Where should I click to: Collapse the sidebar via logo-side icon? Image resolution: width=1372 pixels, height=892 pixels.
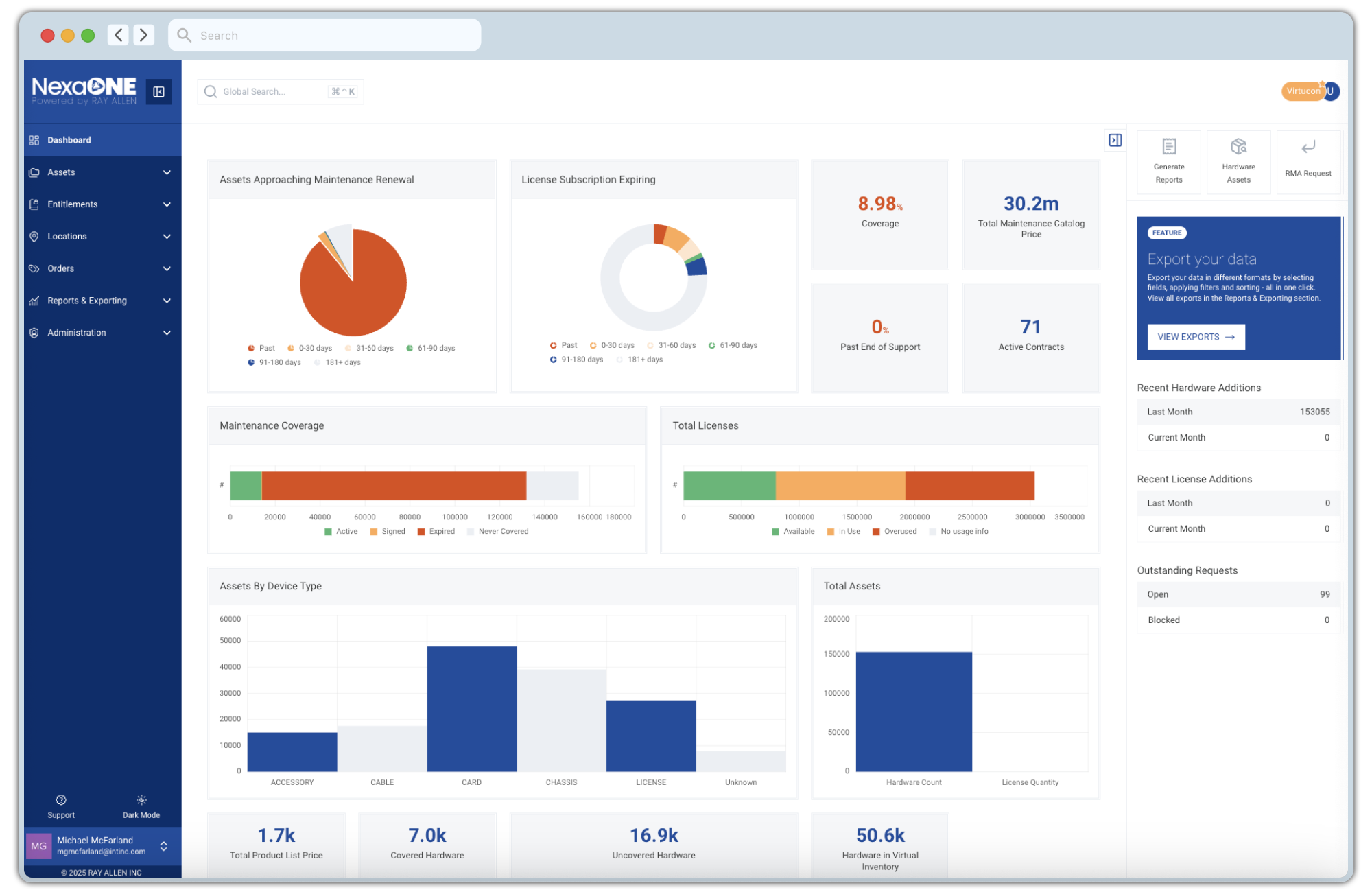tap(158, 92)
